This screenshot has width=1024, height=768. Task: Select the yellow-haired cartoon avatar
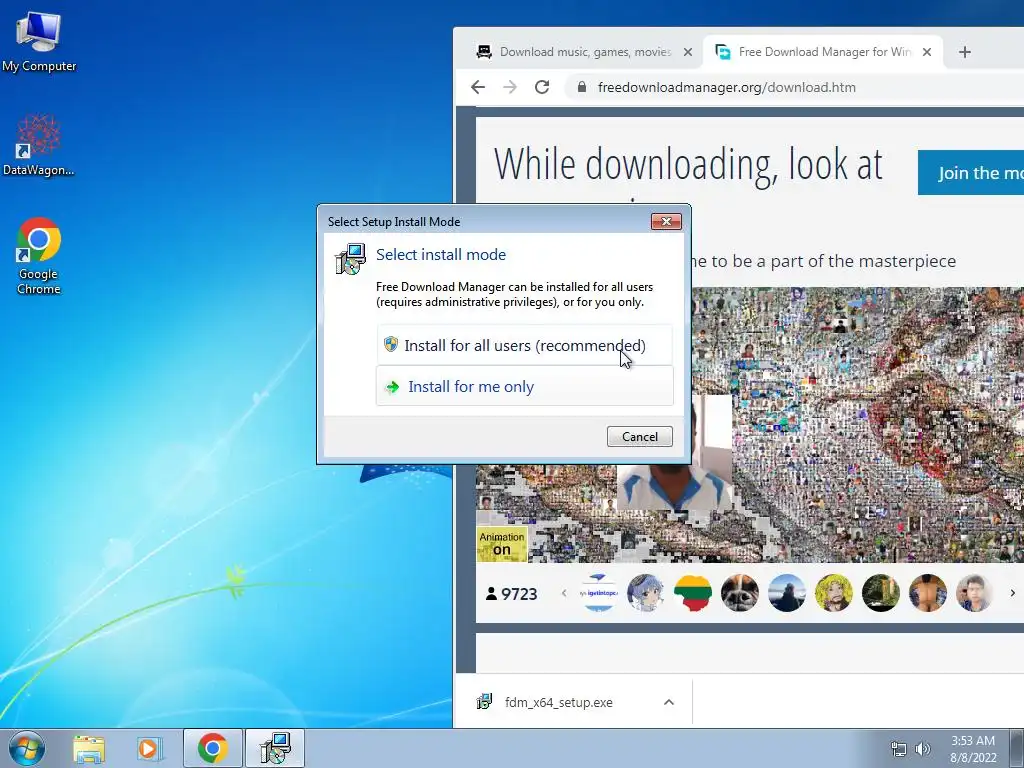click(x=834, y=593)
